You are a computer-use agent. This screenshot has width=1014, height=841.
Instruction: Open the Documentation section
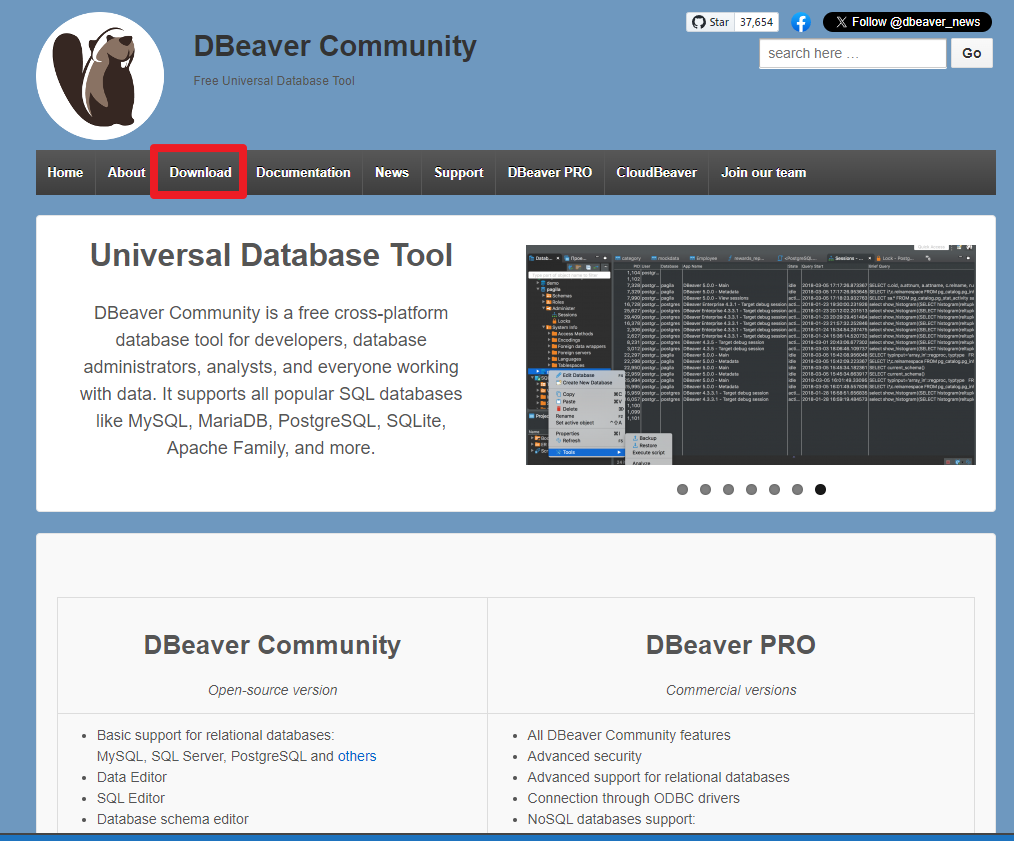pyautogui.click(x=303, y=172)
